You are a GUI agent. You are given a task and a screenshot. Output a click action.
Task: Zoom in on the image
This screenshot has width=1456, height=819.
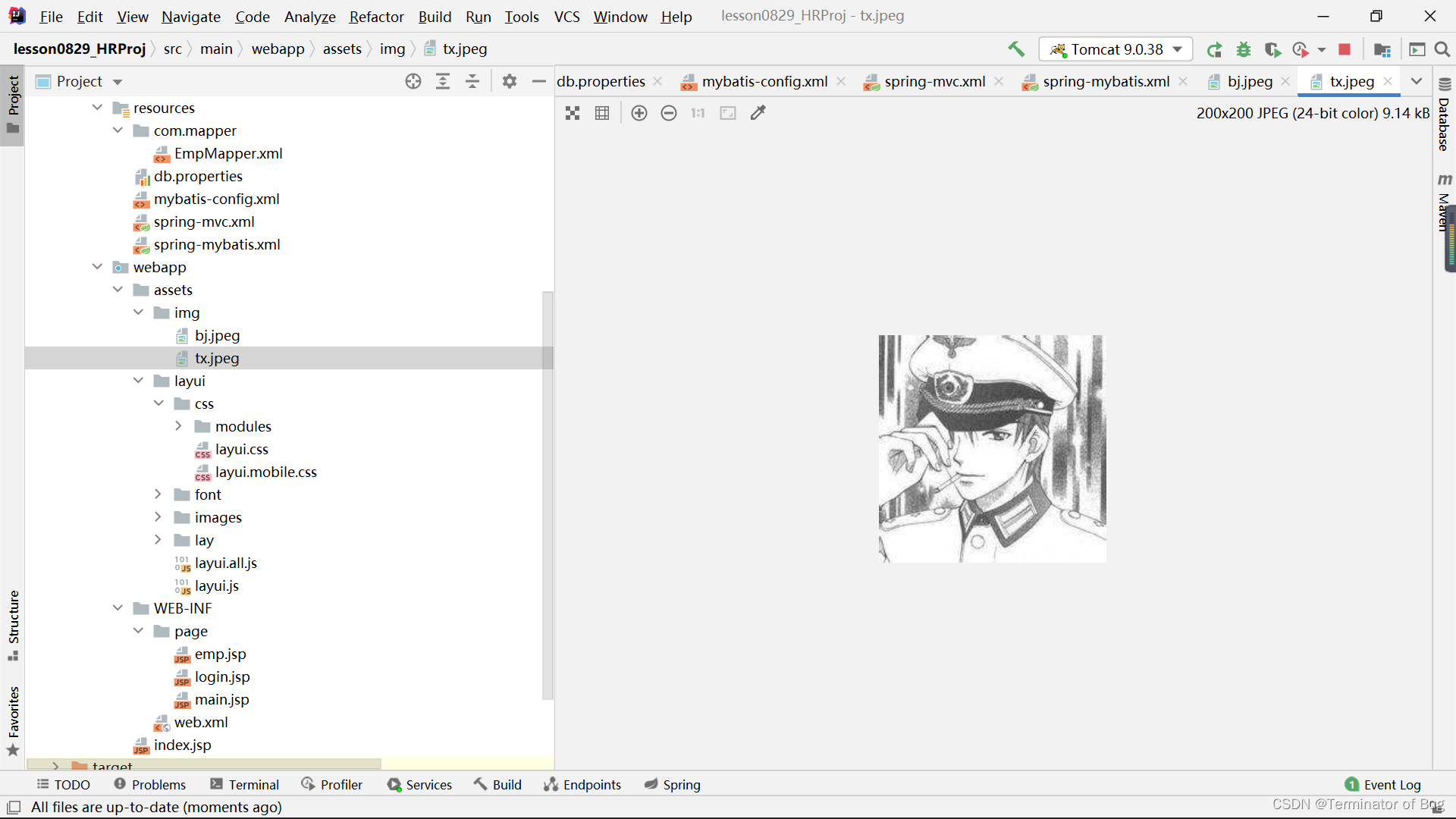pos(639,113)
